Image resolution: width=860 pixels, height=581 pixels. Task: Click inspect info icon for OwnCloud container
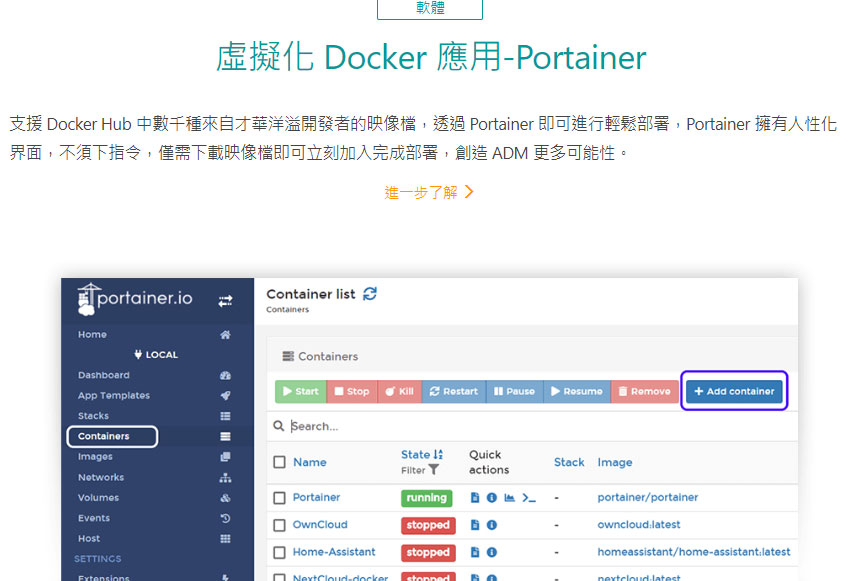pos(492,525)
